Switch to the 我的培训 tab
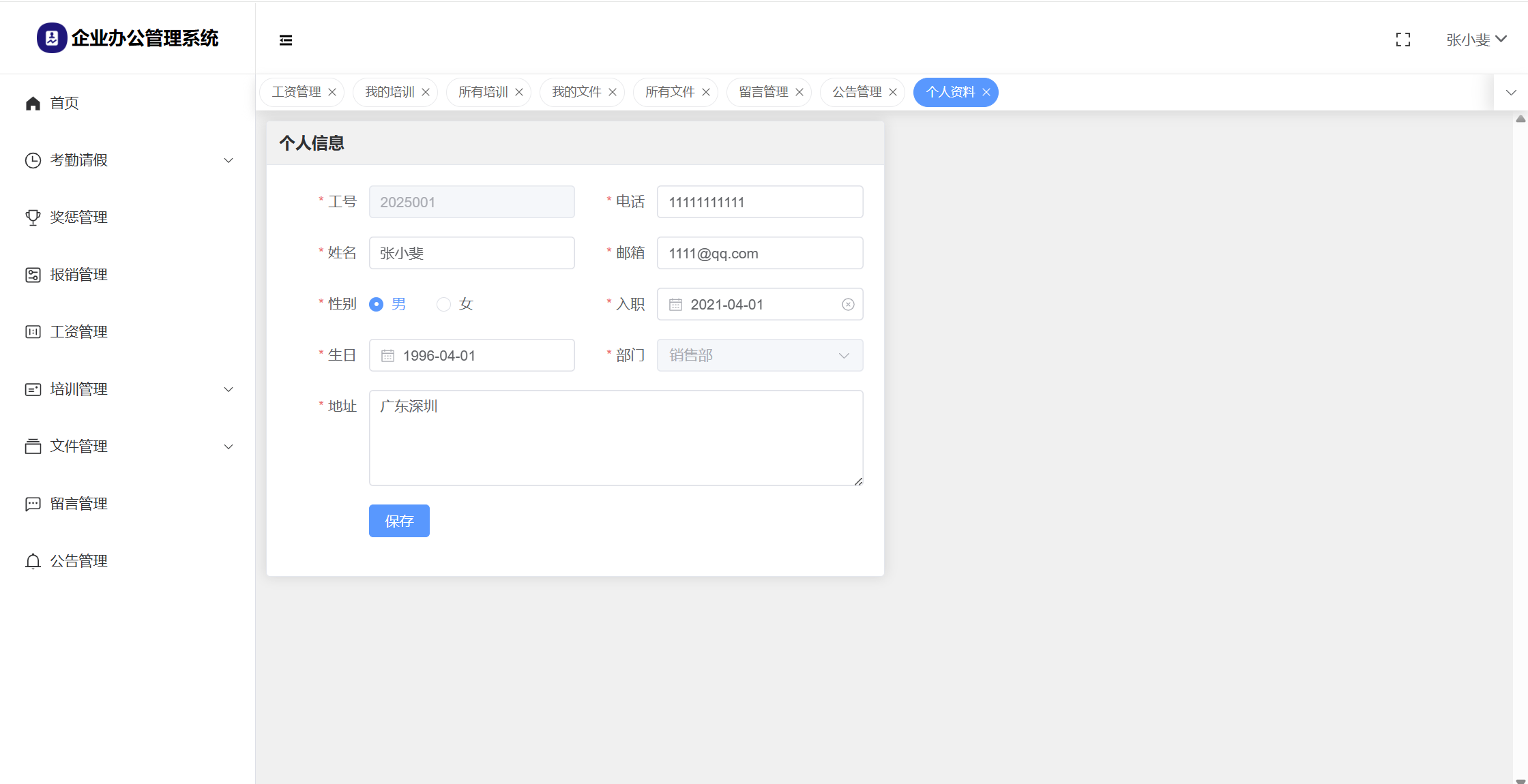This screenshot has width=1528, height=784. point(390,92)
